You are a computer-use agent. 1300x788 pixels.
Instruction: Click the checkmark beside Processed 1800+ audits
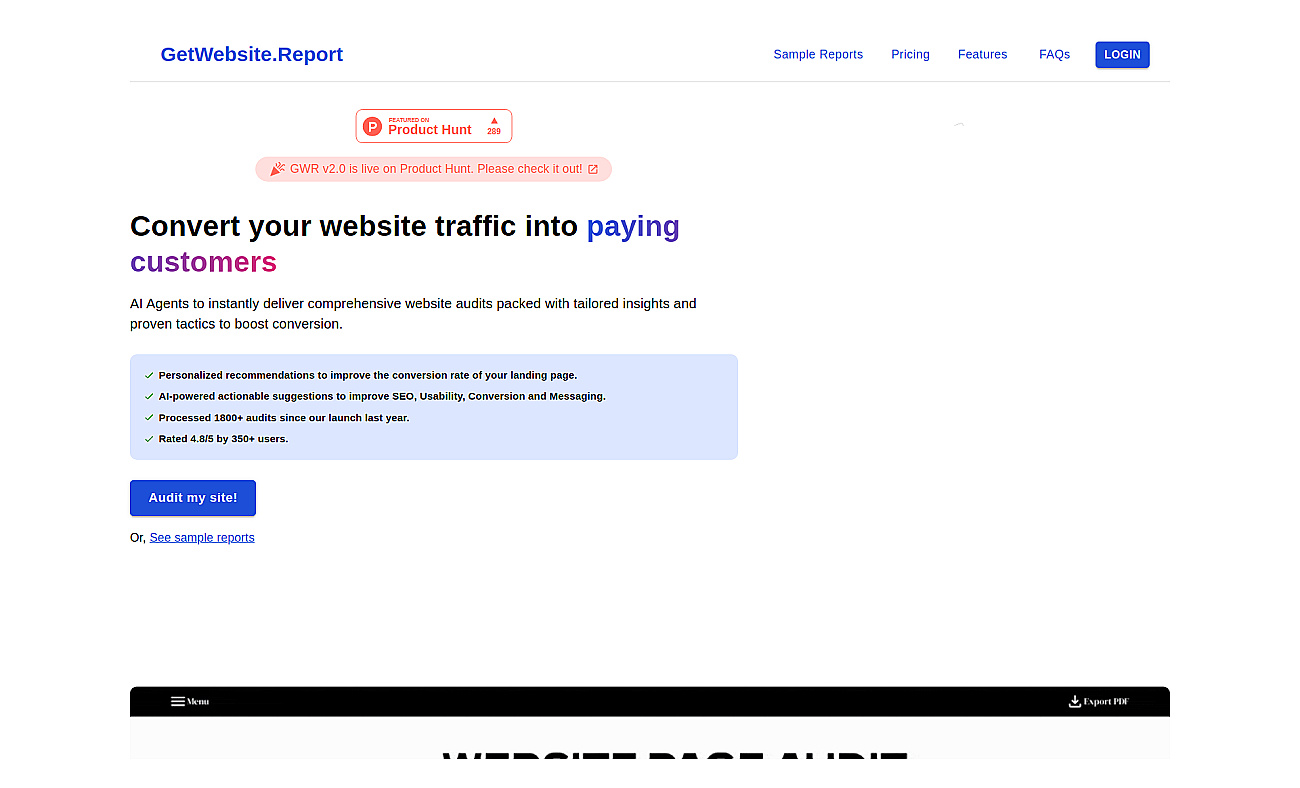pyautogui.click(x=149, y=418)
